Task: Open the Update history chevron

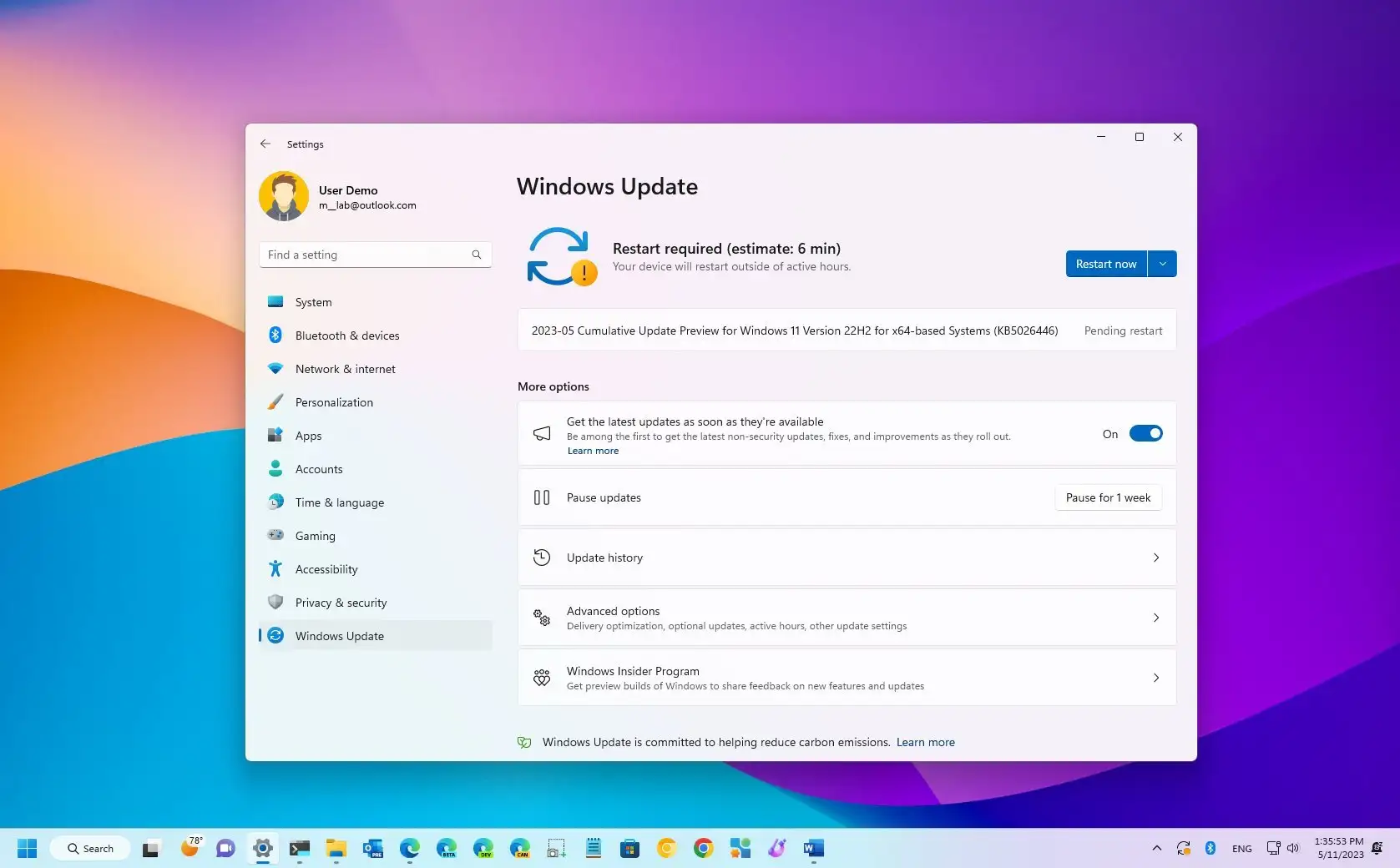Action: click(1156, 558)
